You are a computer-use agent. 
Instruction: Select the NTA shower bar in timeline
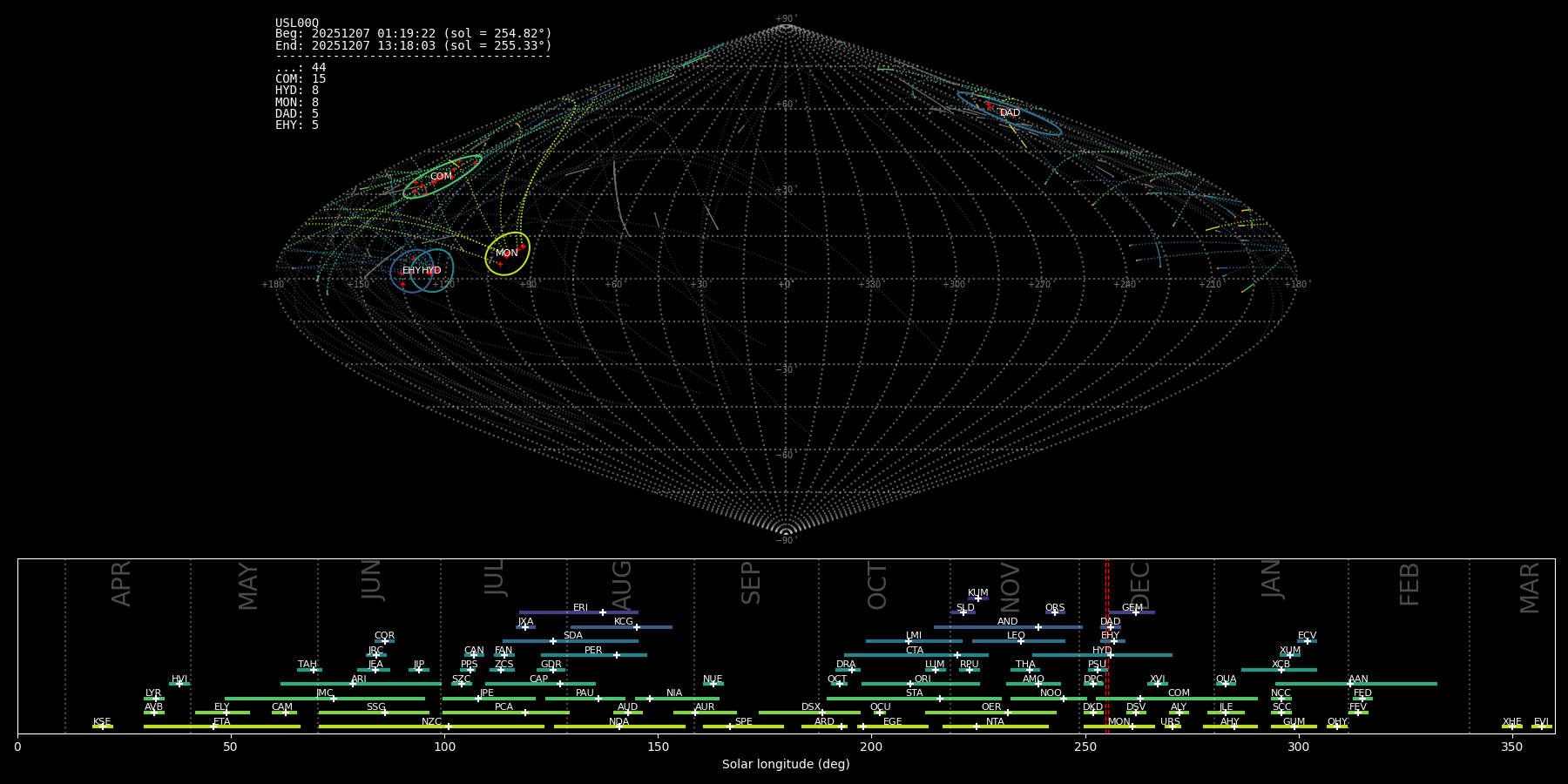(995, 727)
